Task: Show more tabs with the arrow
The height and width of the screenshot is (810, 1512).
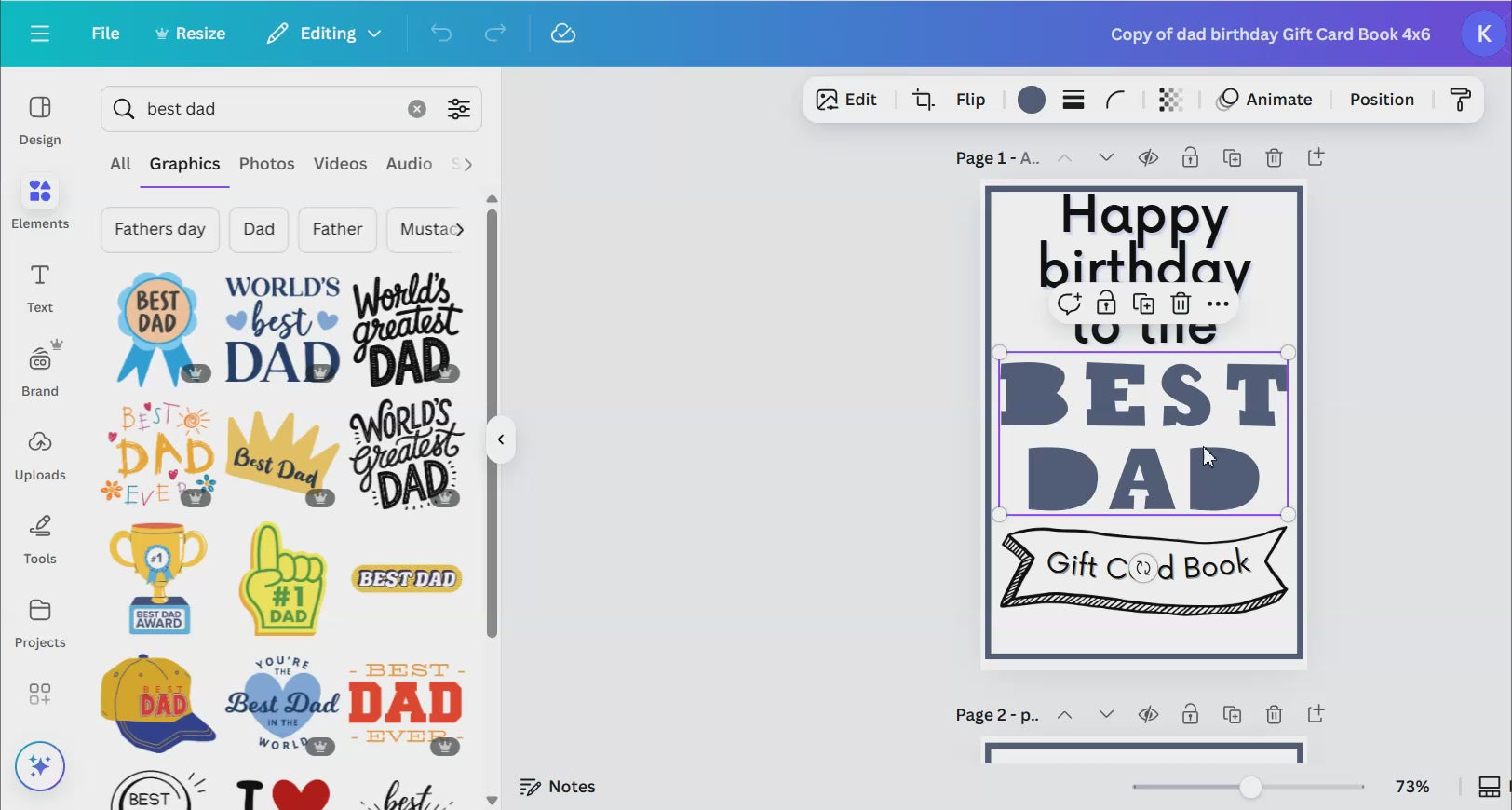Action: click(467, 164)
